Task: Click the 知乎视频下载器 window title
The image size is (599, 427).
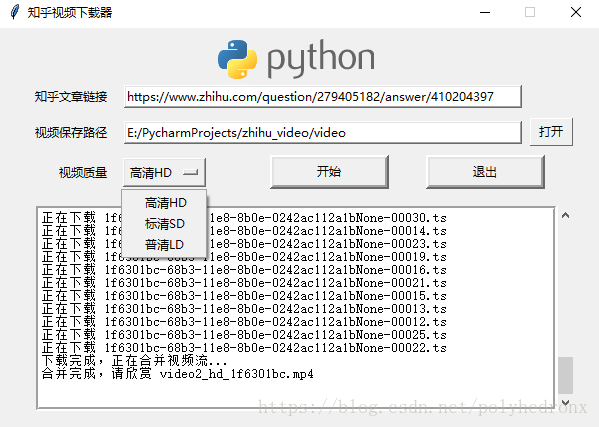Action: point(70,12)
